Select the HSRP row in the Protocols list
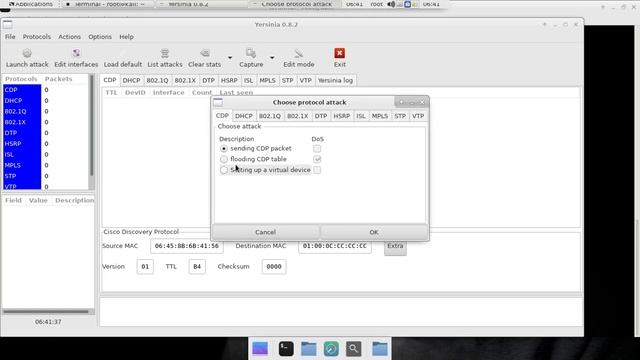This screenshot has height=360, width=640. (45, 144)
